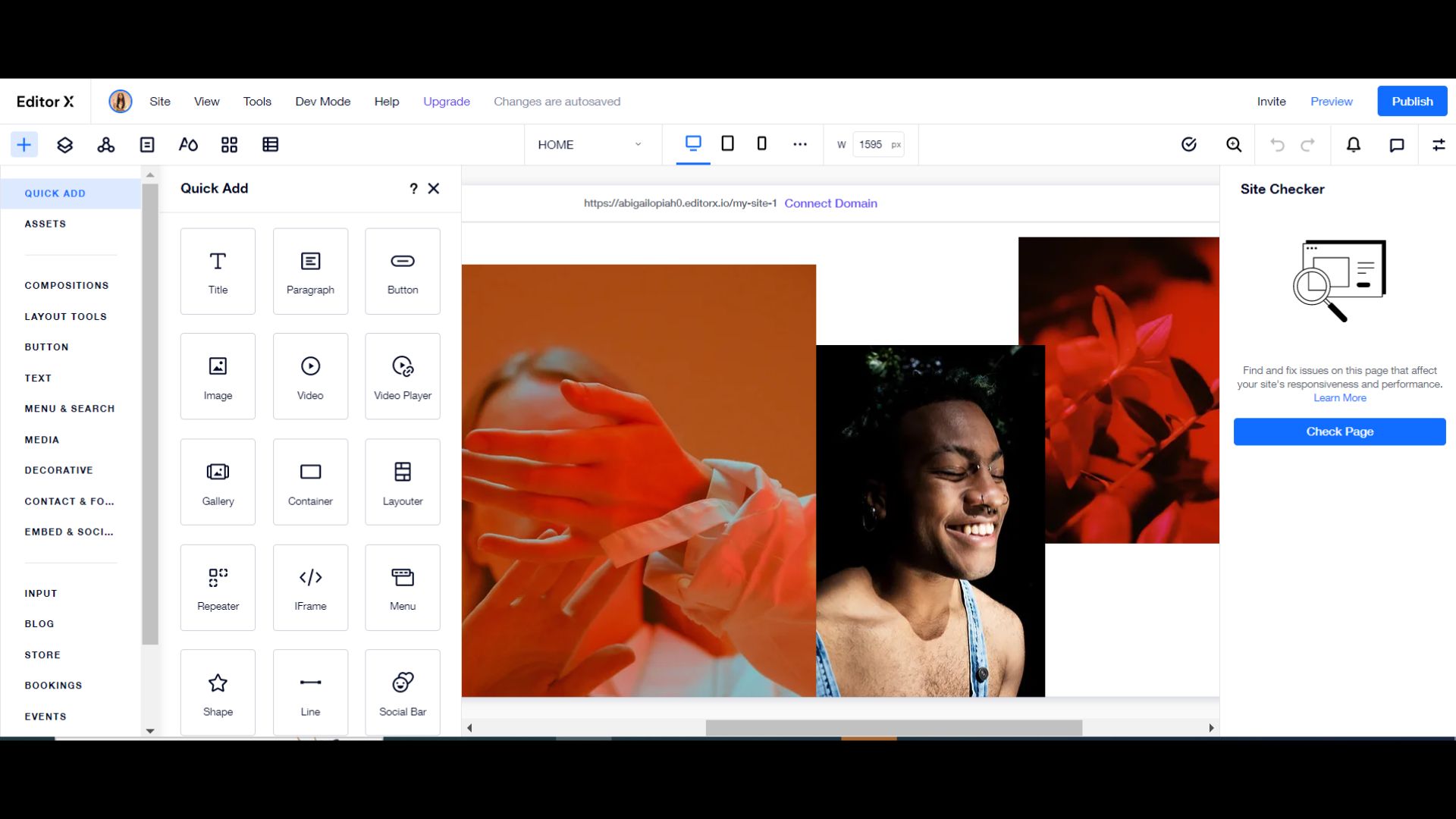The width and height of the screenshot is (1456, 819).
Task: Click the Connect Domain link
Action: [830, 203]
